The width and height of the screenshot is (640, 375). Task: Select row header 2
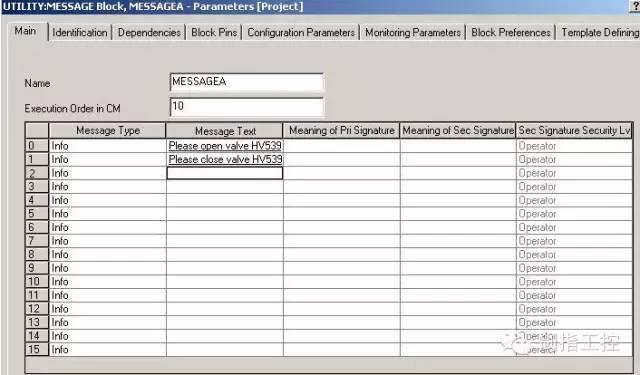coord(37,173)
